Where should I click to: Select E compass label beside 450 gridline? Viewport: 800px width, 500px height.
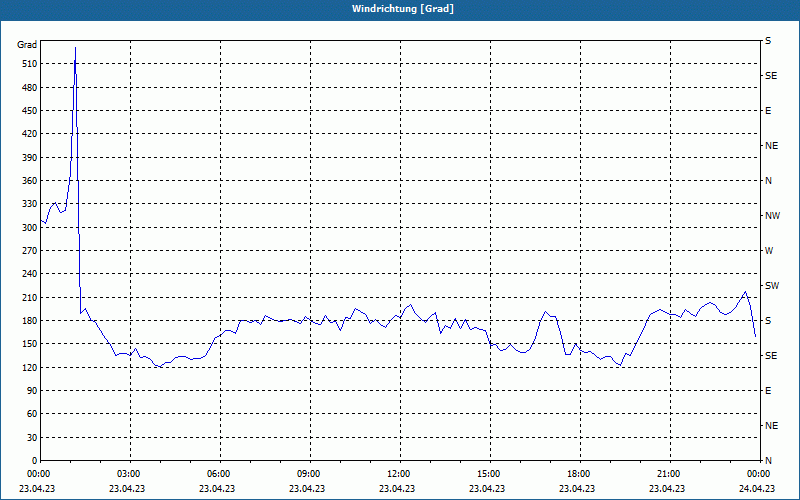pyautogui.click(x=768, y=111)
